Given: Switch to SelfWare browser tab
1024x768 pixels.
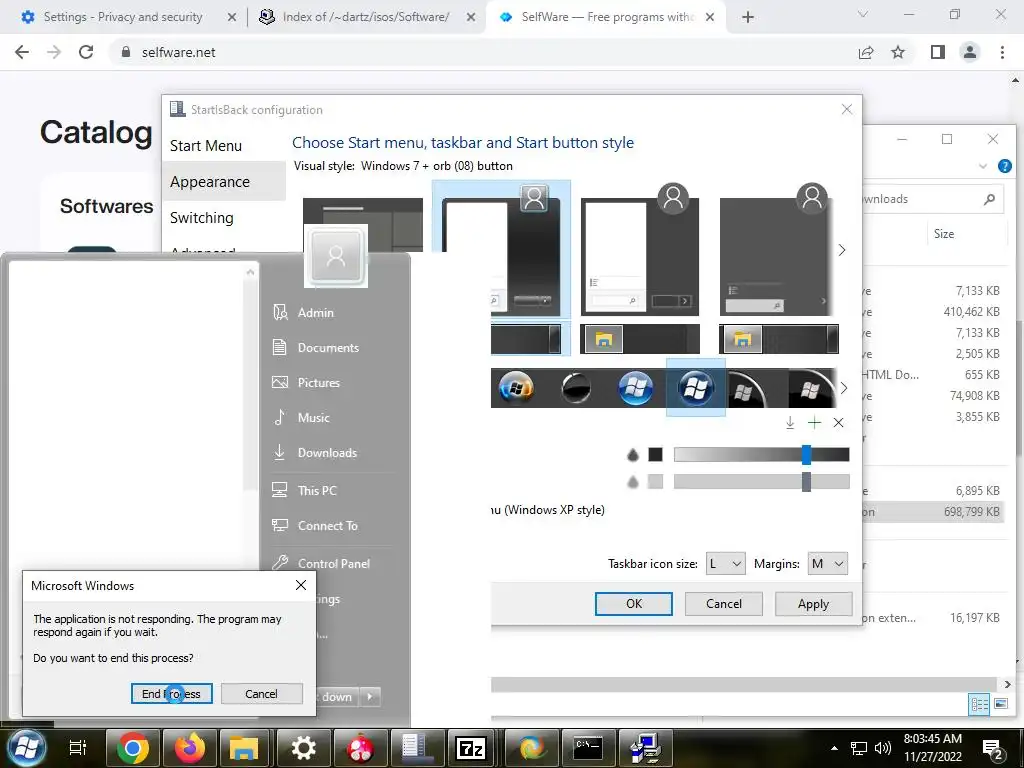Looking at the screenshot, I should click(x=607, y=17).
